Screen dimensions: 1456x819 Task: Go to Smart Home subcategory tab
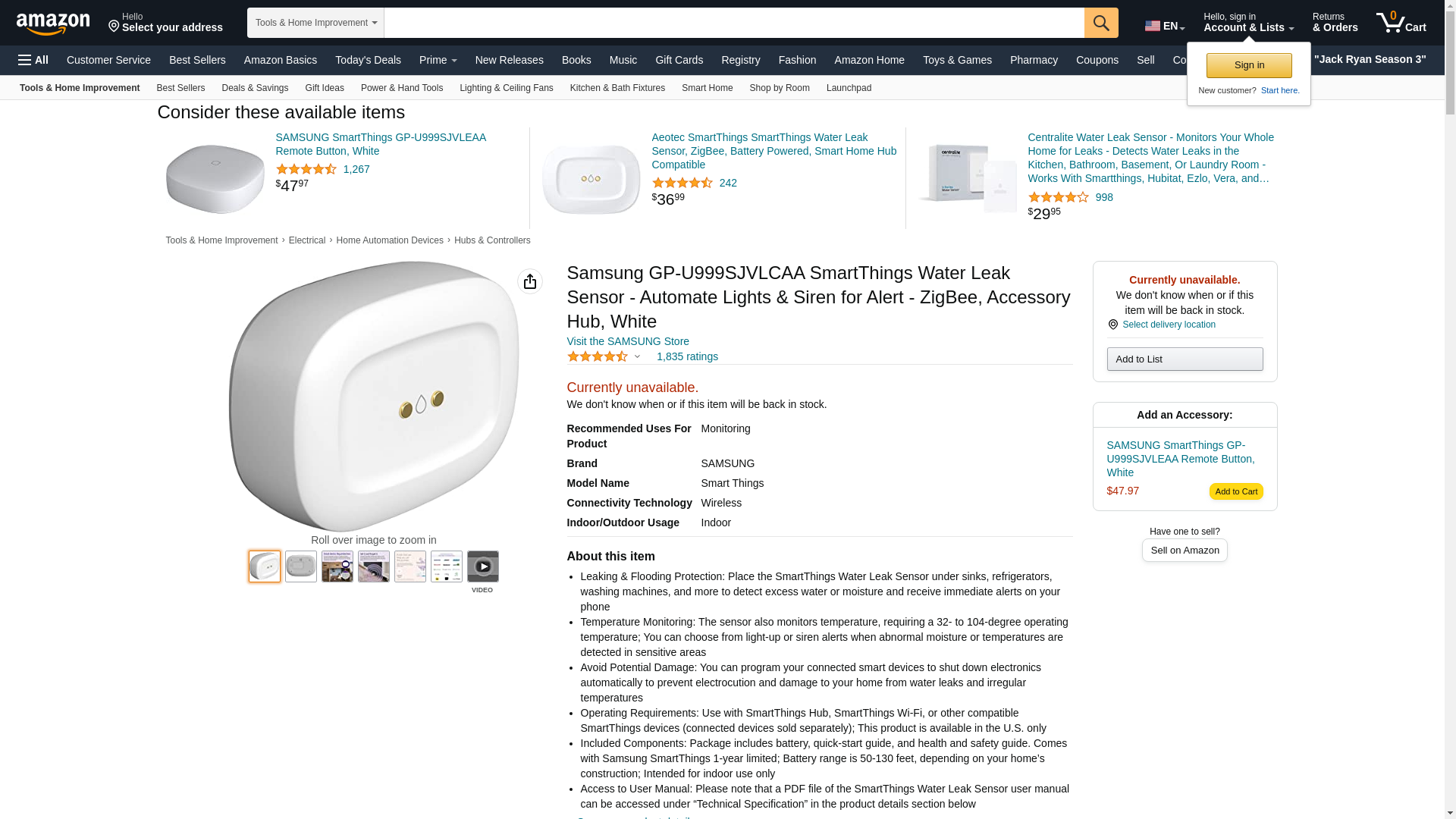point(707,88)
